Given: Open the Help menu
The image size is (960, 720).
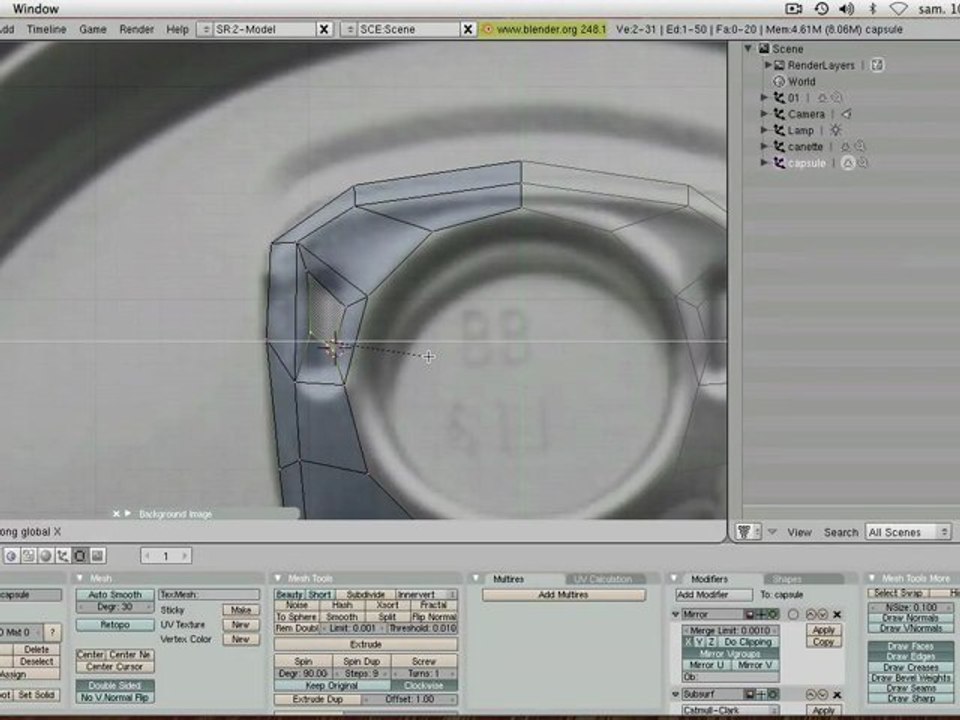Looking at the screenshot, I should click(x=178, y=29).
